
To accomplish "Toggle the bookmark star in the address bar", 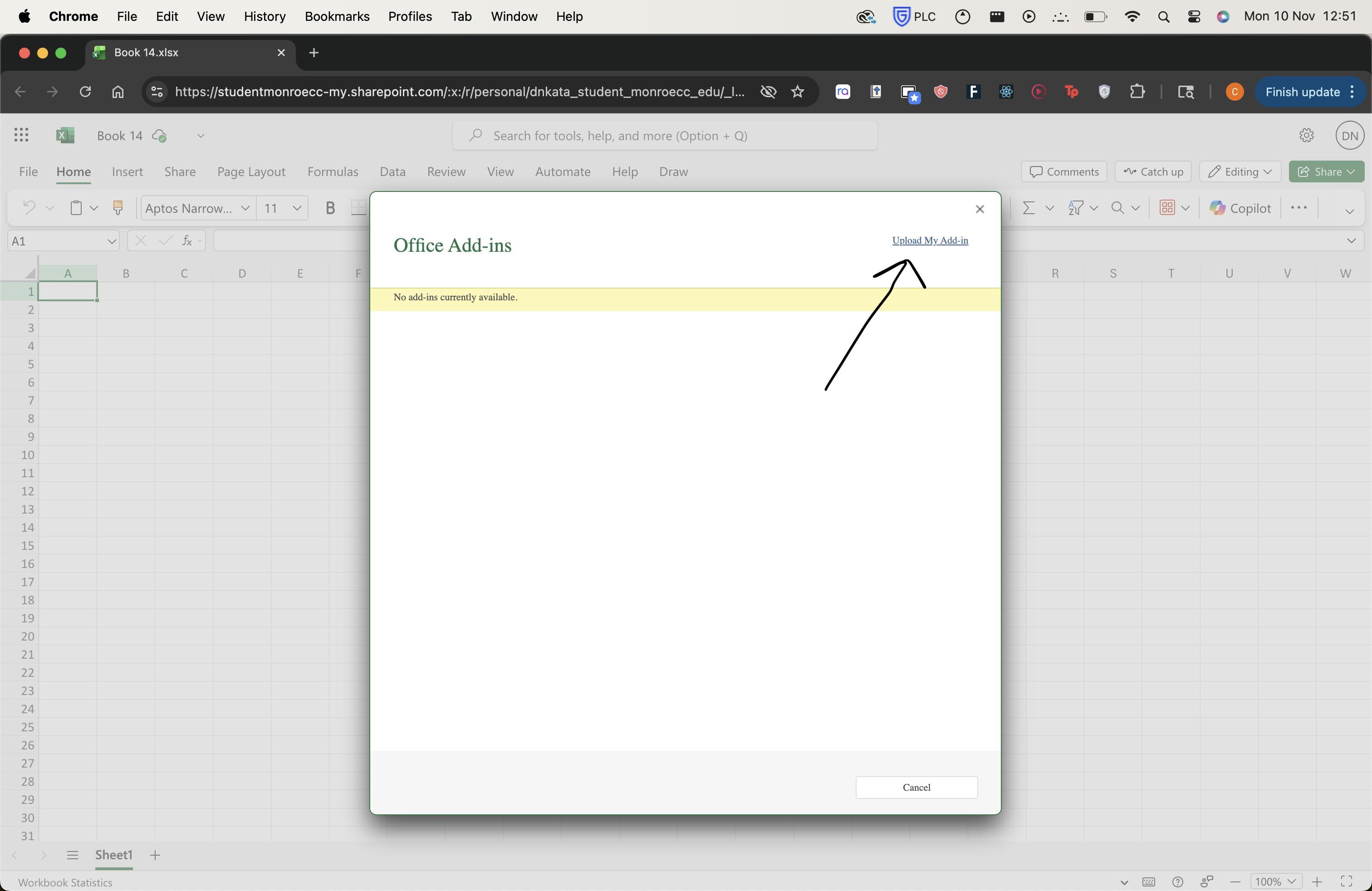I will pyautogui.click(x=797, y=92).
